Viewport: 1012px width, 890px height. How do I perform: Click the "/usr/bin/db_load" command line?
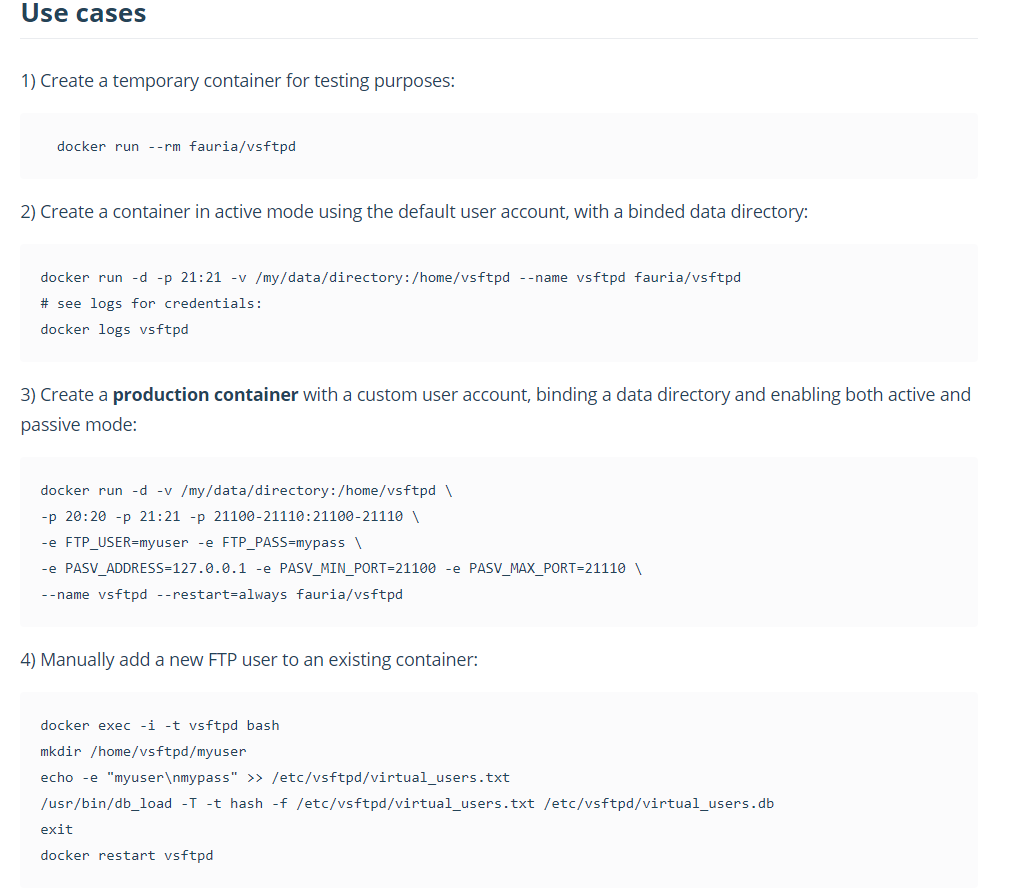pos(406,803)
